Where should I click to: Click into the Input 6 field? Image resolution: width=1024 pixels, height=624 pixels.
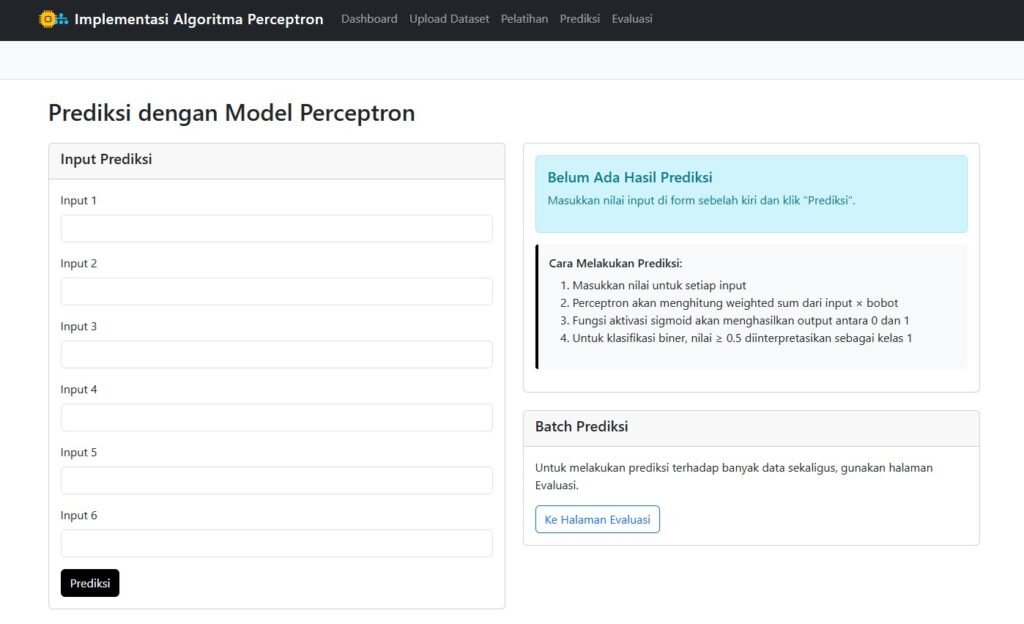point(276,544)
